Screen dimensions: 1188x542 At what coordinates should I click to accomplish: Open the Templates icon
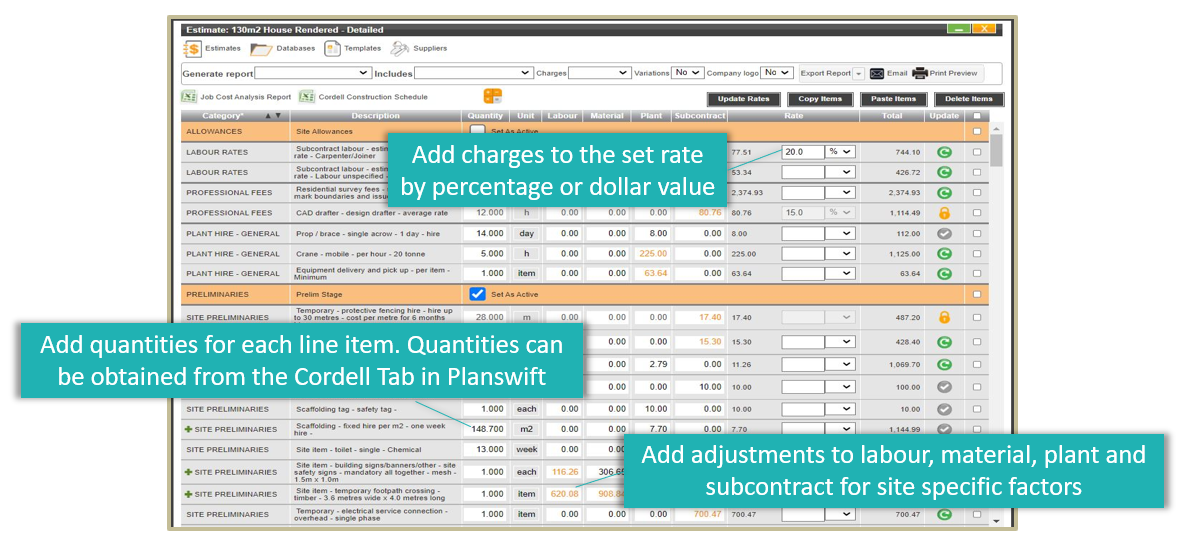pos(332,49)
